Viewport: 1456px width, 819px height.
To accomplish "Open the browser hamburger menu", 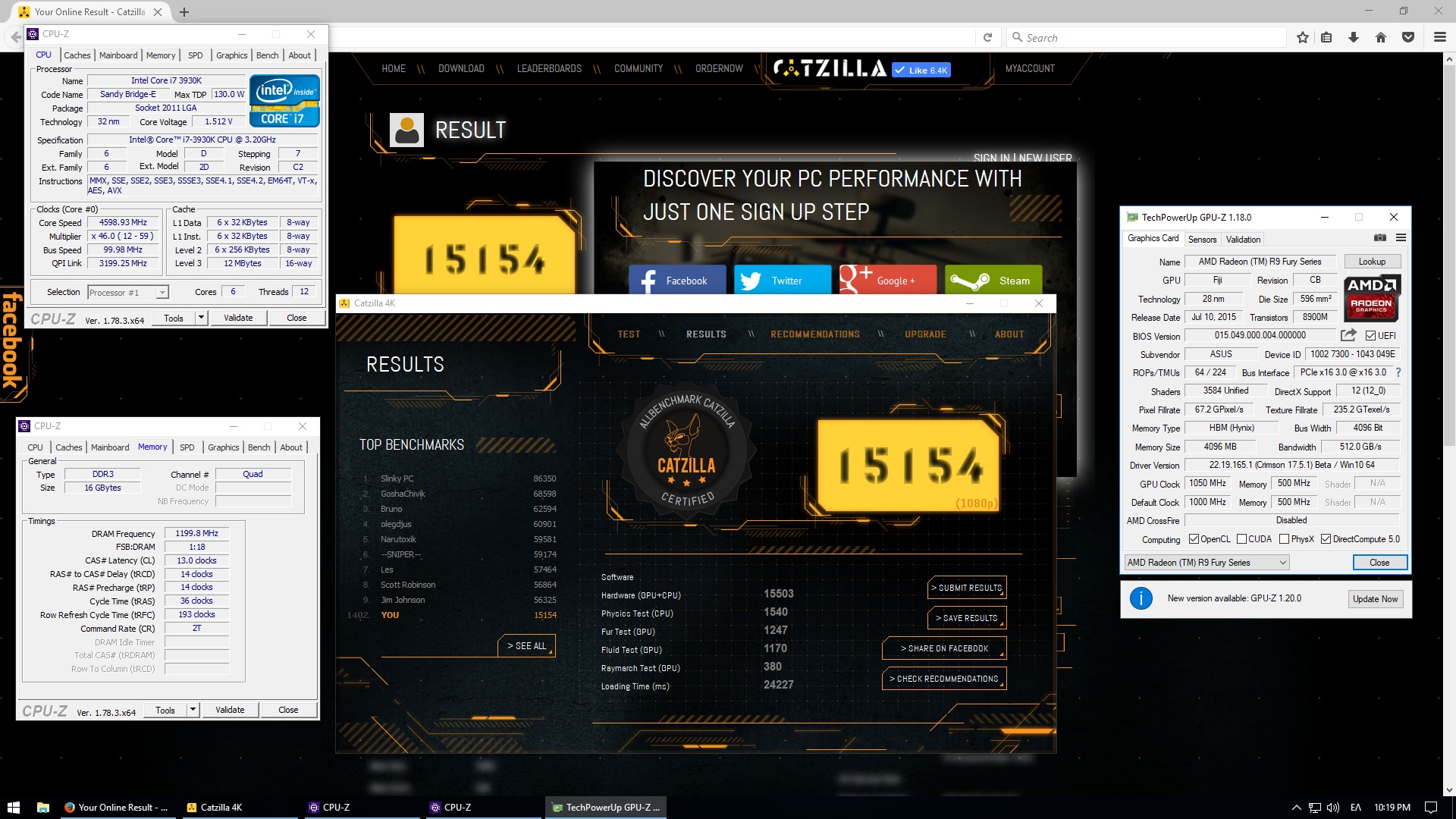I will (1439, 37).
